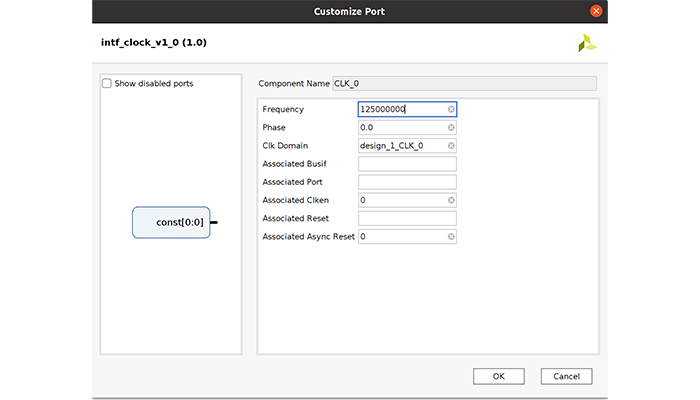Click the Xilinx logo icon
700x400 pixels.
(587, 43)
